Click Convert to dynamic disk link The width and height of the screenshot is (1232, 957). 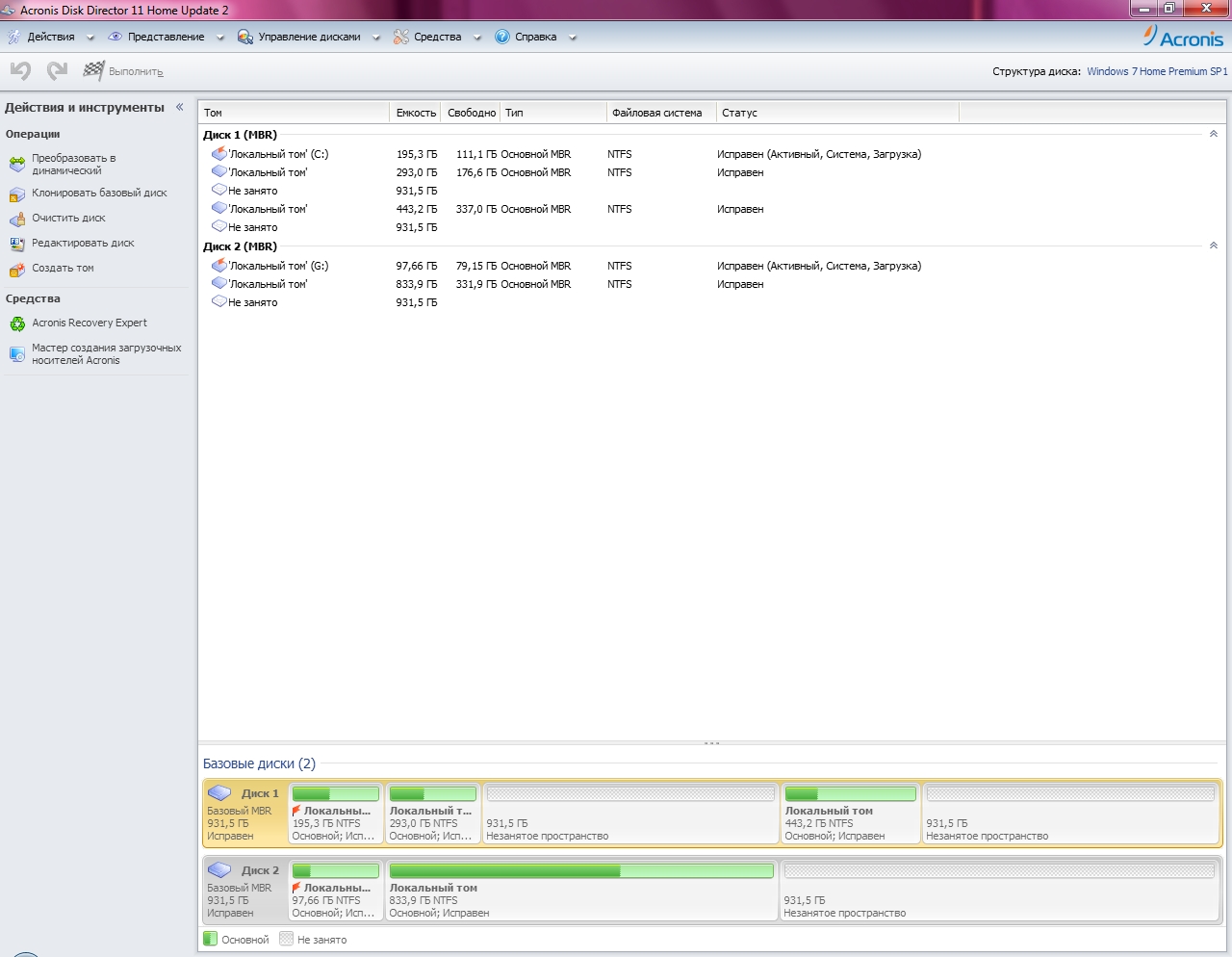coord(73,164)
